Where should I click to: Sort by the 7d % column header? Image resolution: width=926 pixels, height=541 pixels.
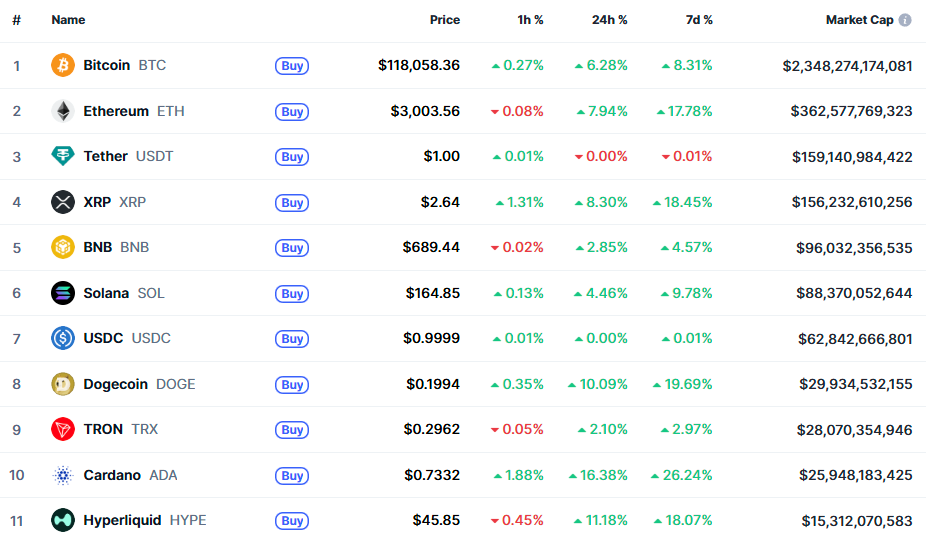point(699,20)
